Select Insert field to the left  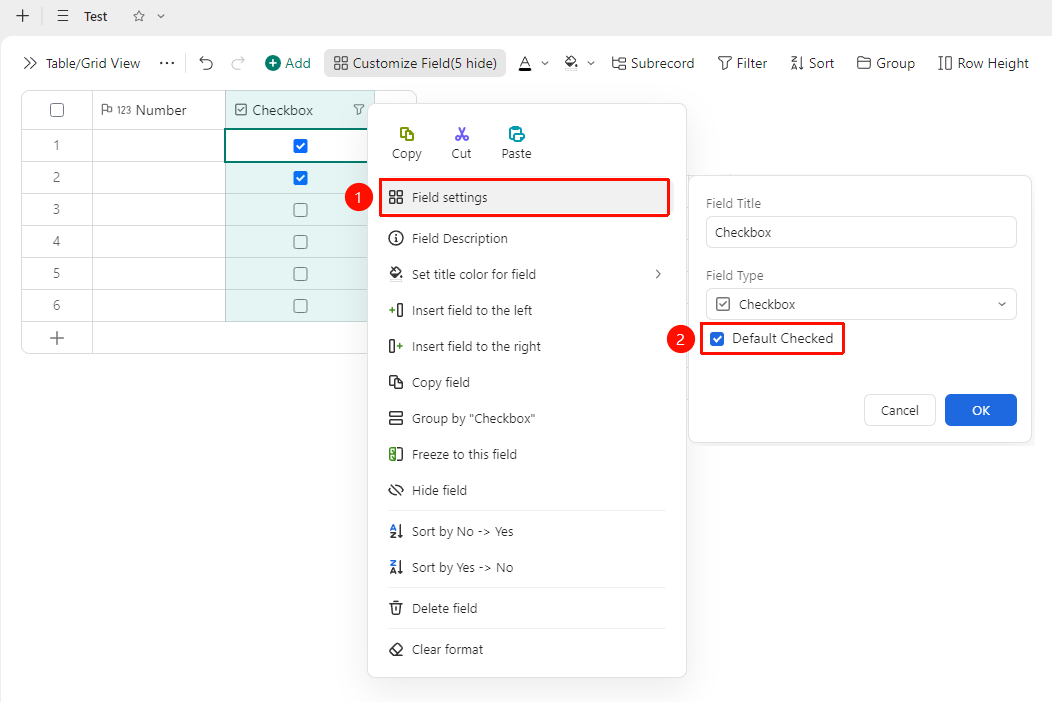[x=527, y=310]
